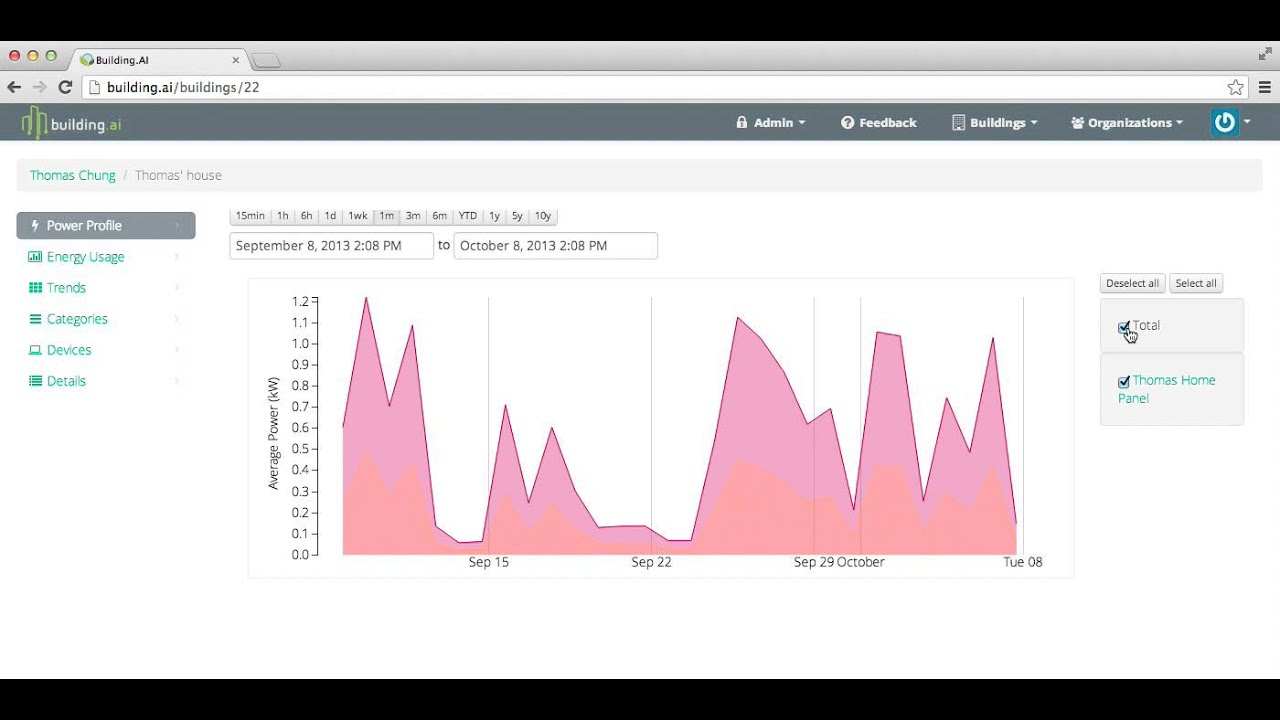Open the Buildings dropdown menu
1280x720 pixels.
click(995, 123)
